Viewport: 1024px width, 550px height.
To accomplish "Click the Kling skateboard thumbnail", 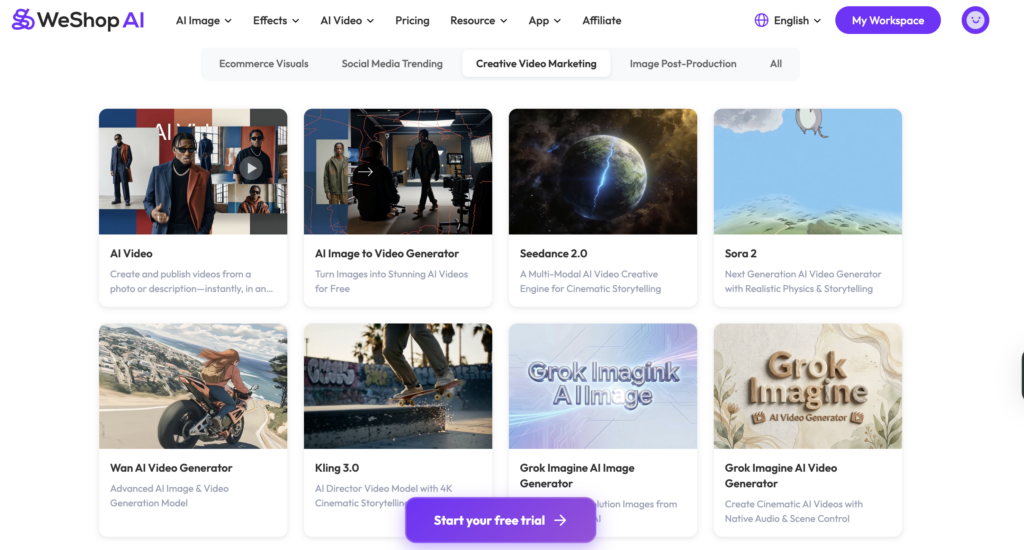I will click(398, 386).
